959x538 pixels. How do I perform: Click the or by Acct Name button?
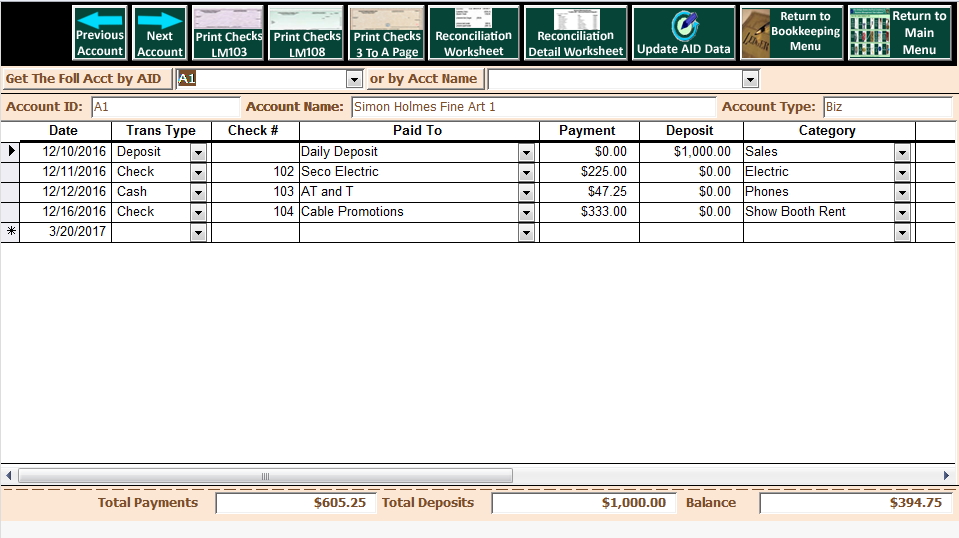click(425, 79)
